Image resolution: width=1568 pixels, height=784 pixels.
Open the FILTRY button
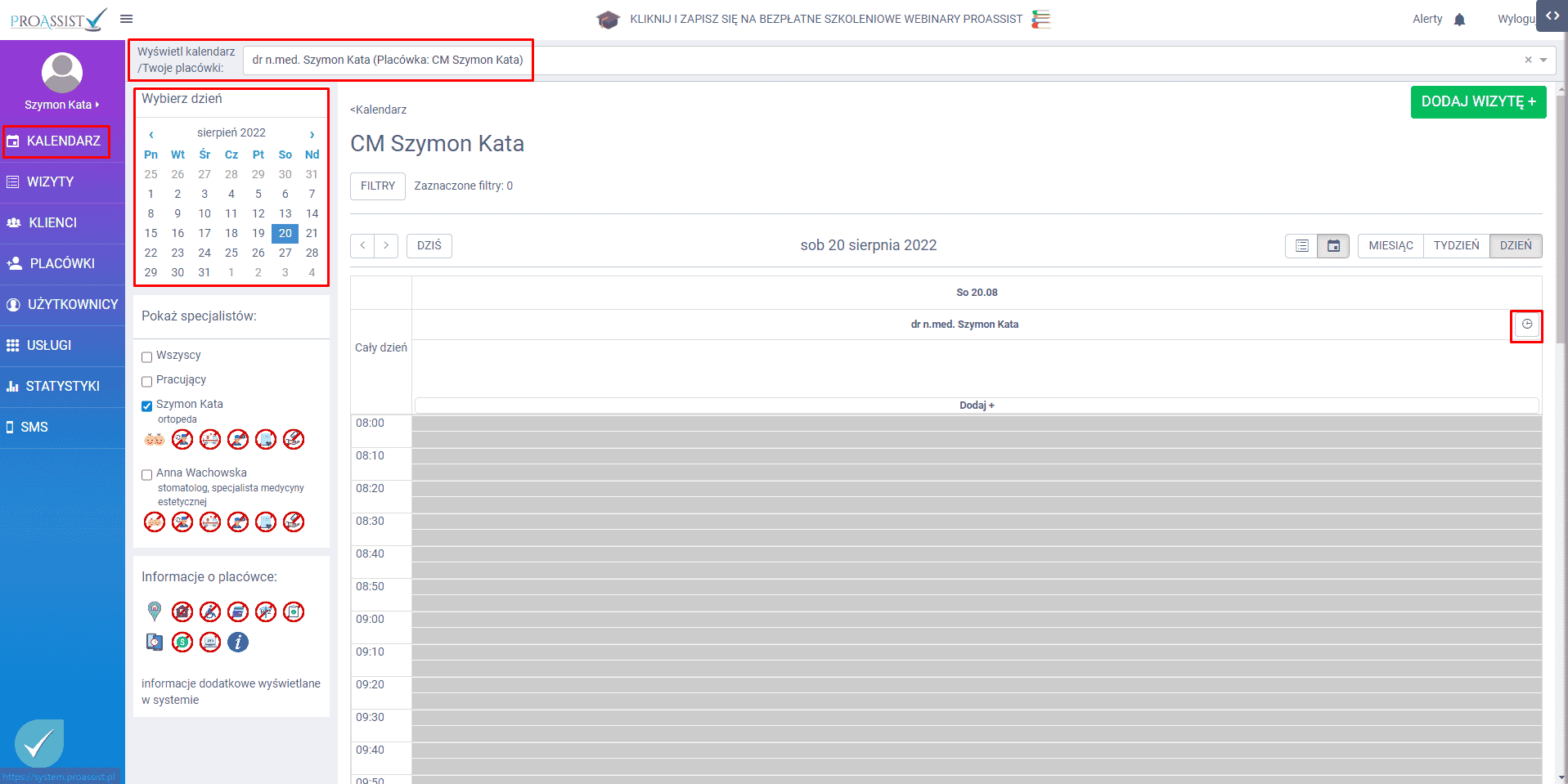click(378, 186)
